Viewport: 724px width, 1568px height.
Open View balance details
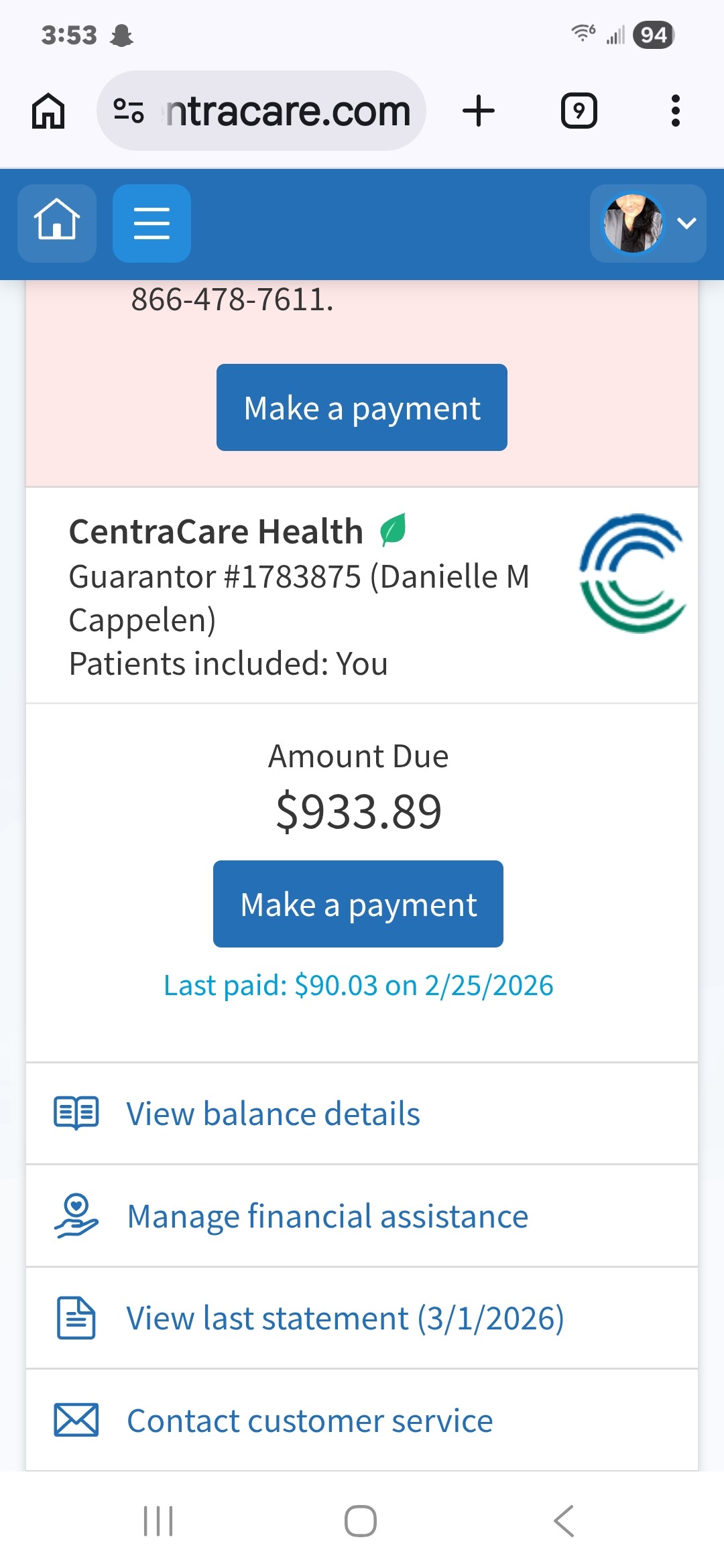click(x=273, y=1114)
